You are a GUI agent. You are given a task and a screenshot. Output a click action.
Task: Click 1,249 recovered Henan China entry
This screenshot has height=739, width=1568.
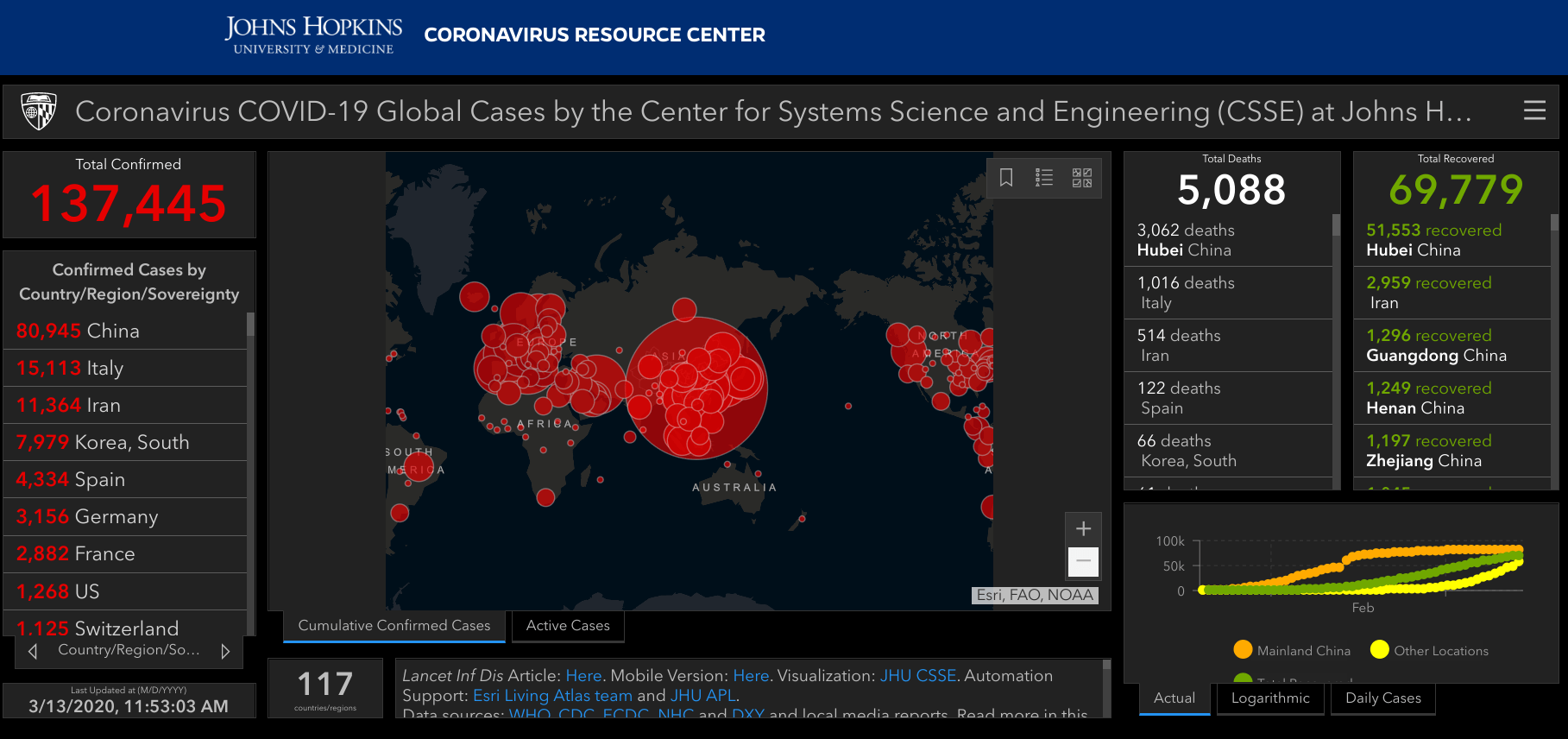1452,398
